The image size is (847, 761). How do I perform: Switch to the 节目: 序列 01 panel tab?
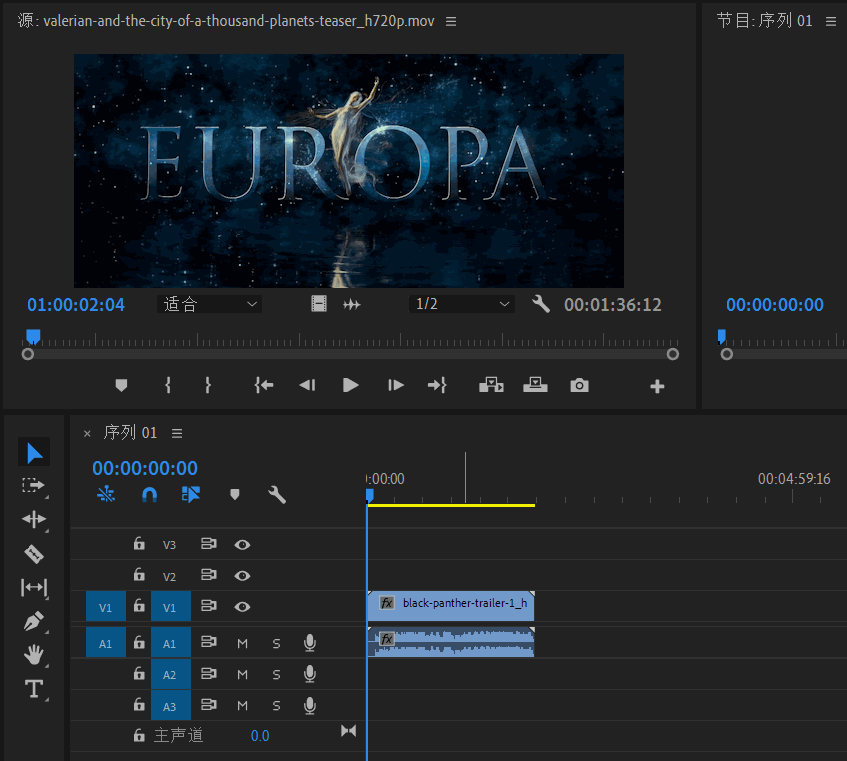point(764,21)
